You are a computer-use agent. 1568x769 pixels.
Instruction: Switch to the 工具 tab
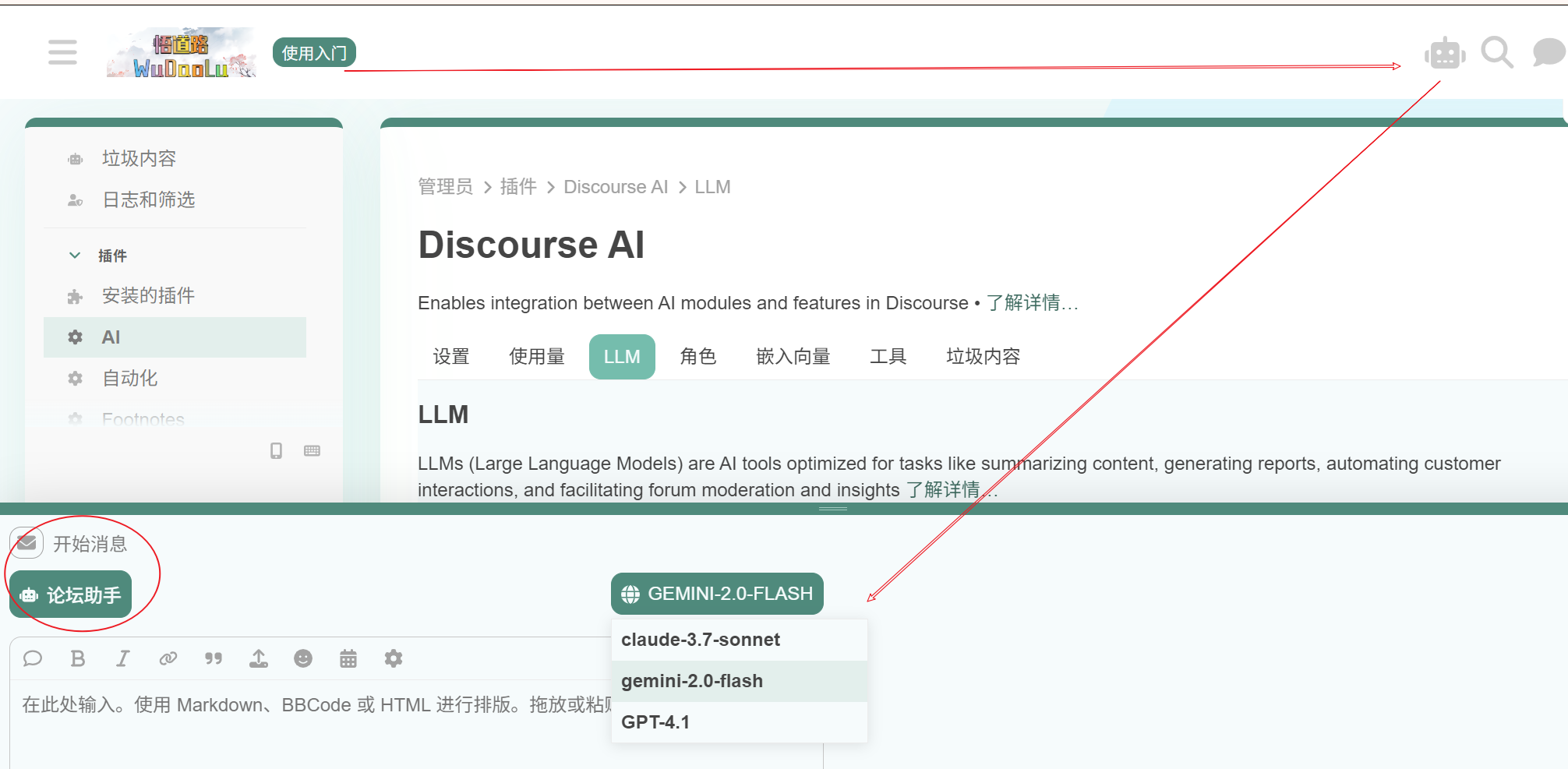888,357
